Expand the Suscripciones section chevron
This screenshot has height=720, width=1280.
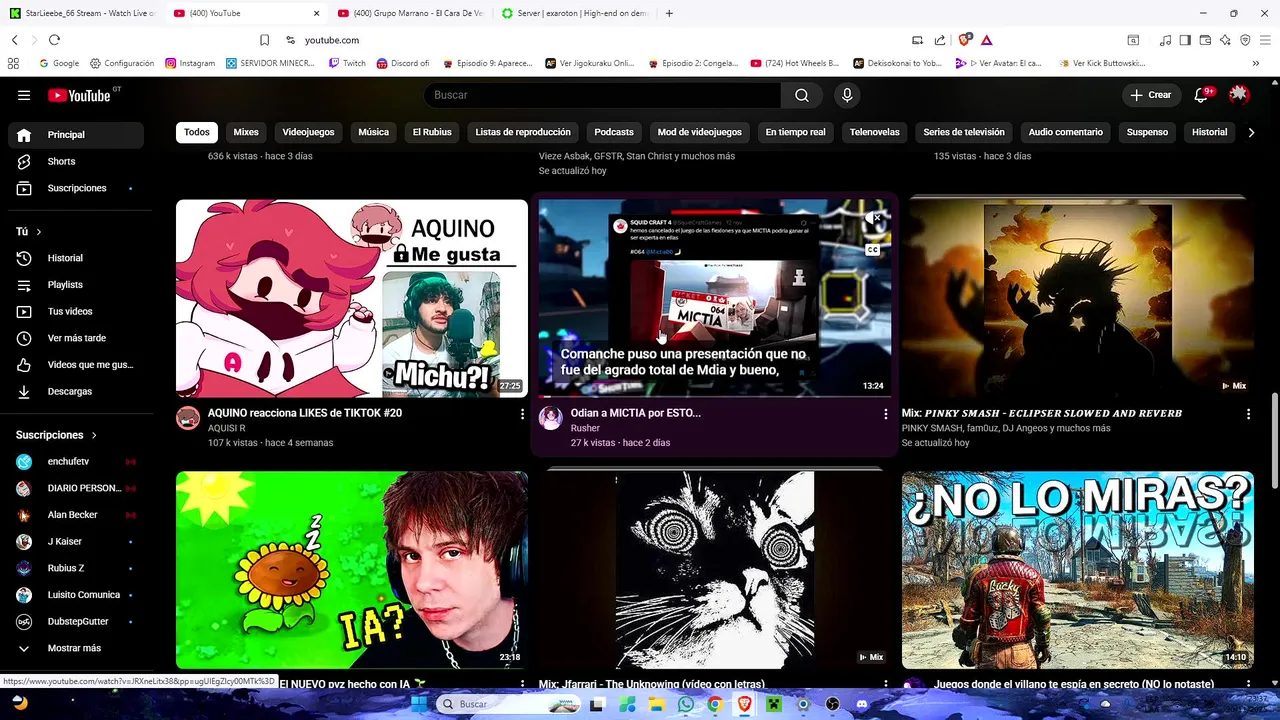(x=95, y=435)
